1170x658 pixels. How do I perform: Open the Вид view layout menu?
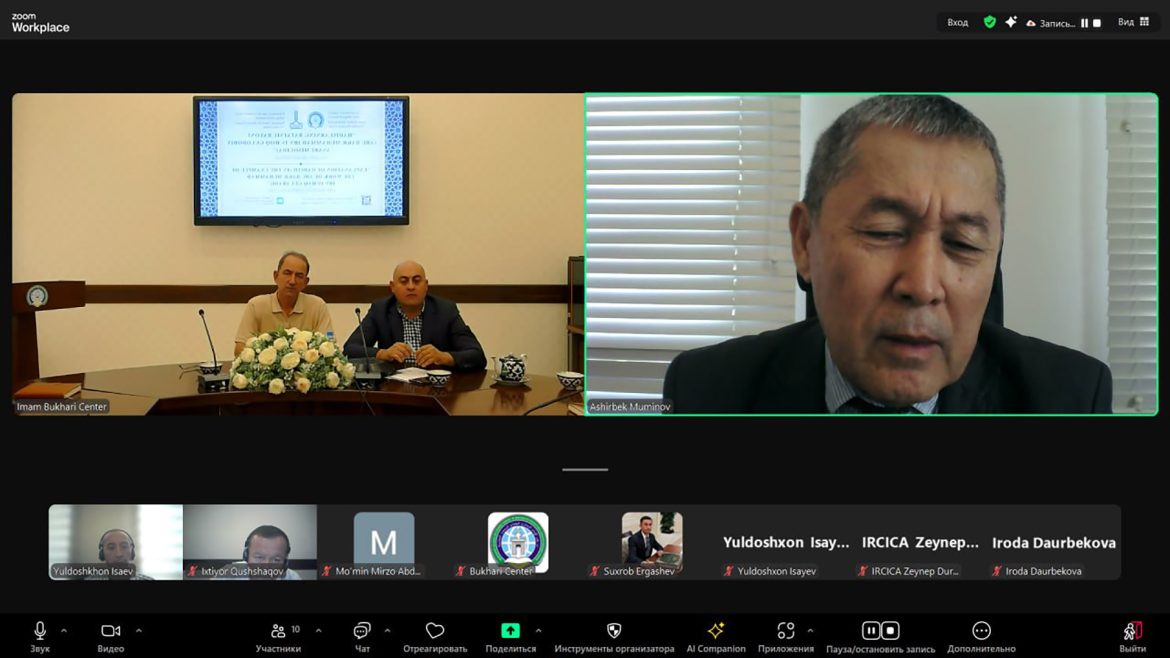(1133, 22)
